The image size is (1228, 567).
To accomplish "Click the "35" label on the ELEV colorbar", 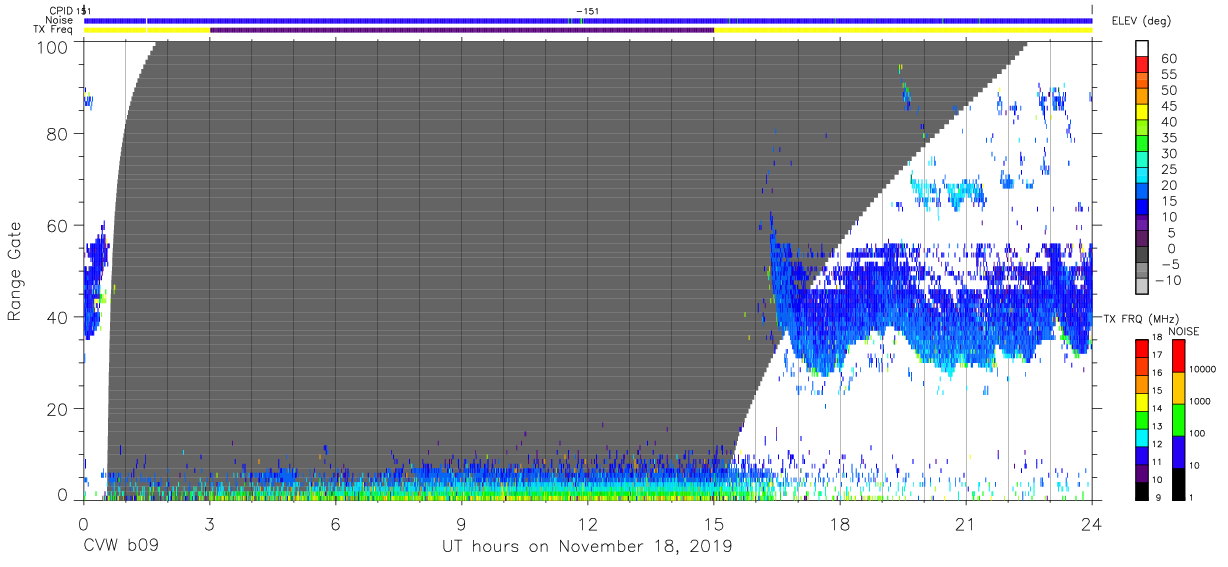I will (x=1169, y=138).
